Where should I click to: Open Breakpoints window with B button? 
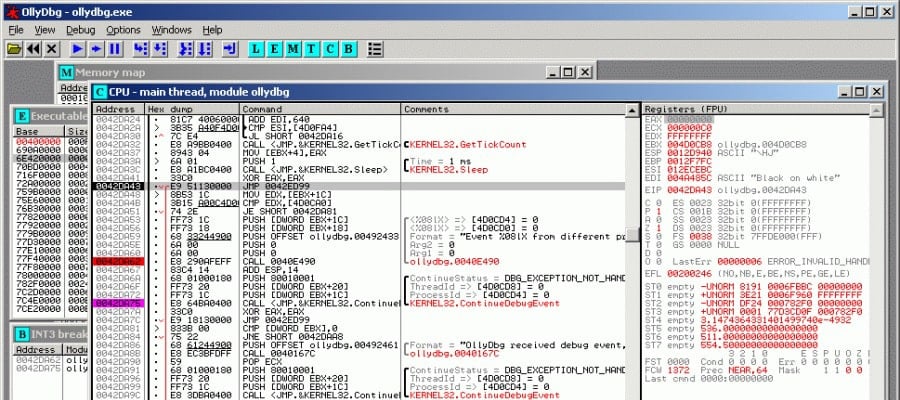(x=348, y=49)
